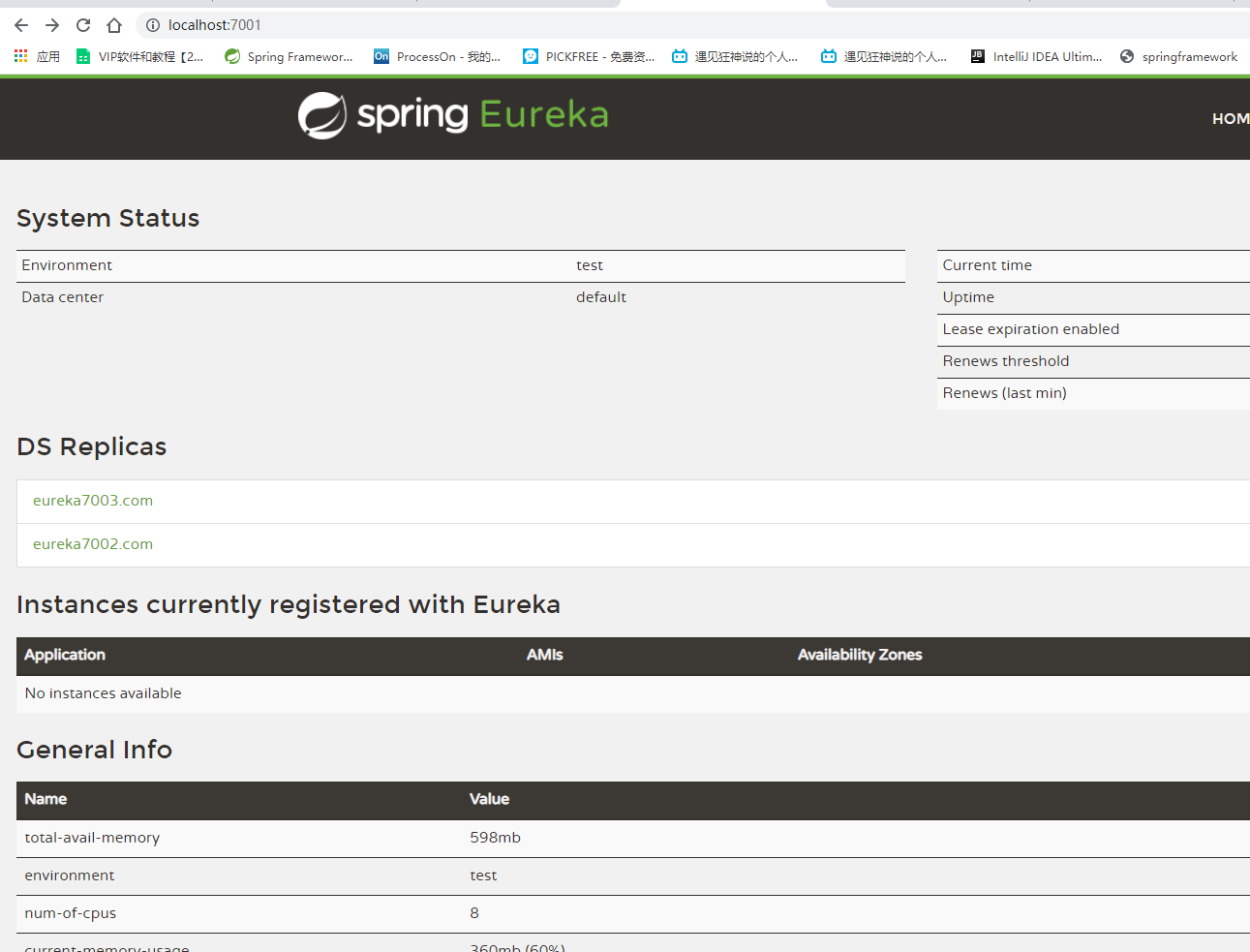Click the Name column header
The image size is (1250, 952).
pyautogui.click(x=46, y=800)
